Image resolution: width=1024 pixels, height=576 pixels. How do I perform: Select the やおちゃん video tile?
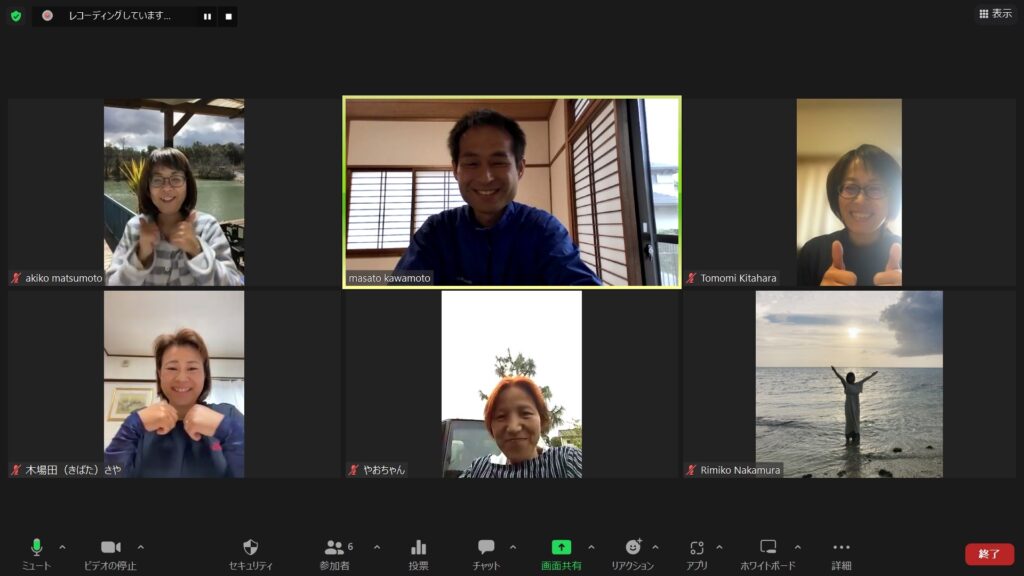[x=512, y=384]
